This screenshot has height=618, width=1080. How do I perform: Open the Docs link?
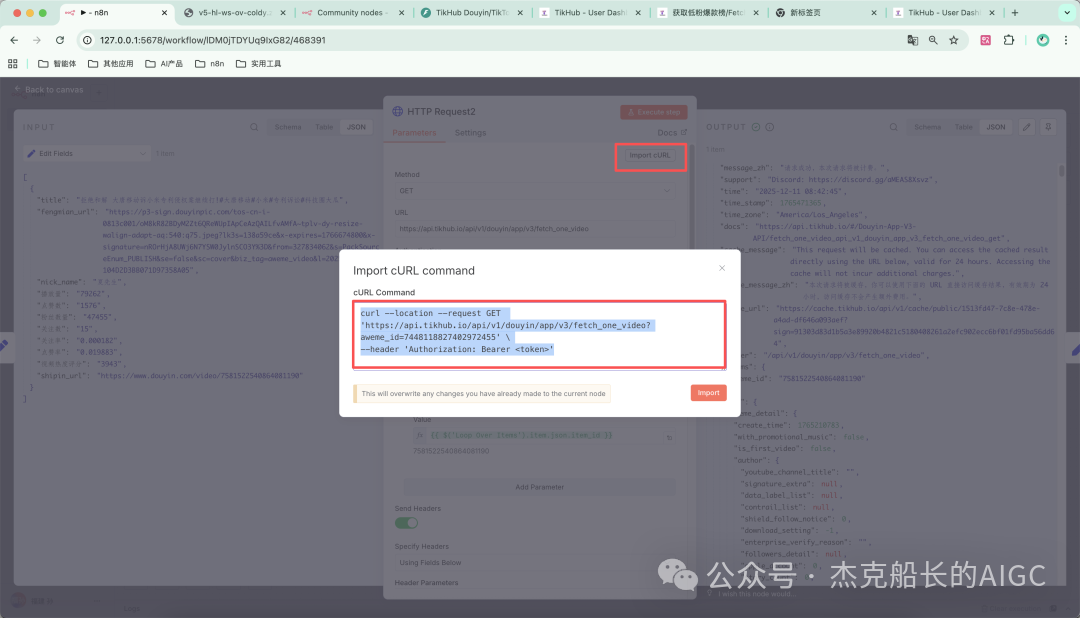click(672, 133)
